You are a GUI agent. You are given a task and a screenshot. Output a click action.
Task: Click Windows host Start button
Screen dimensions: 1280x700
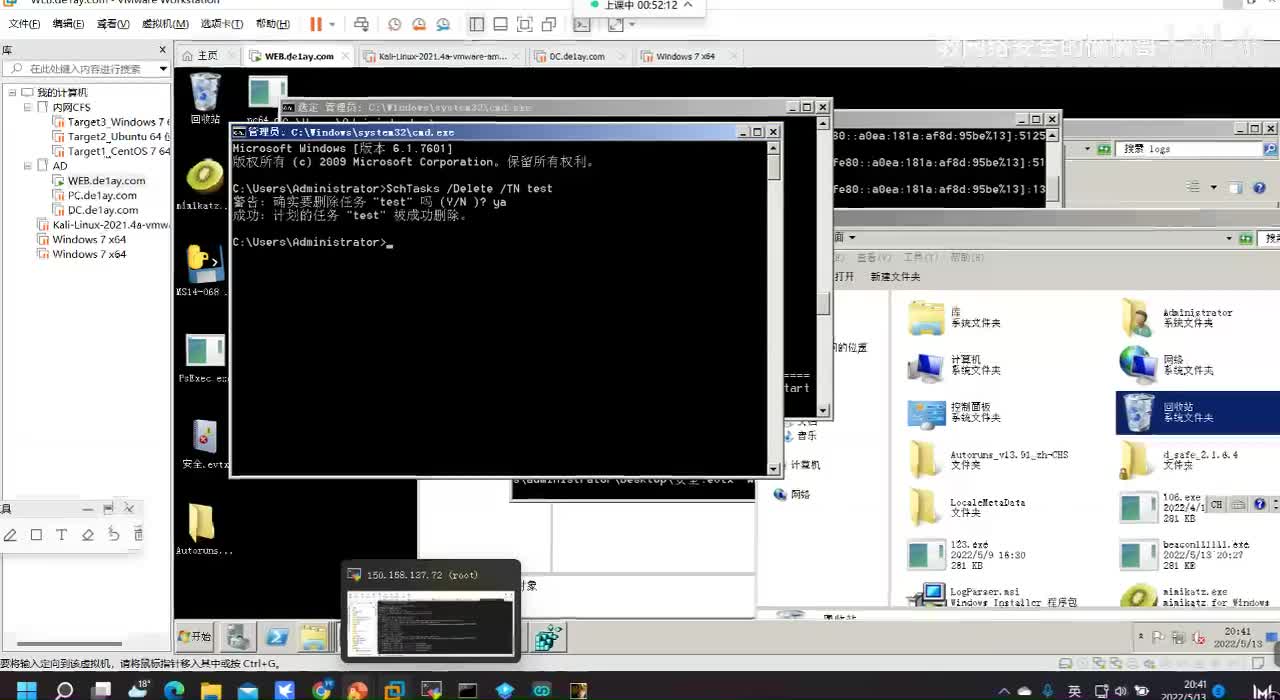coord(26,690)
